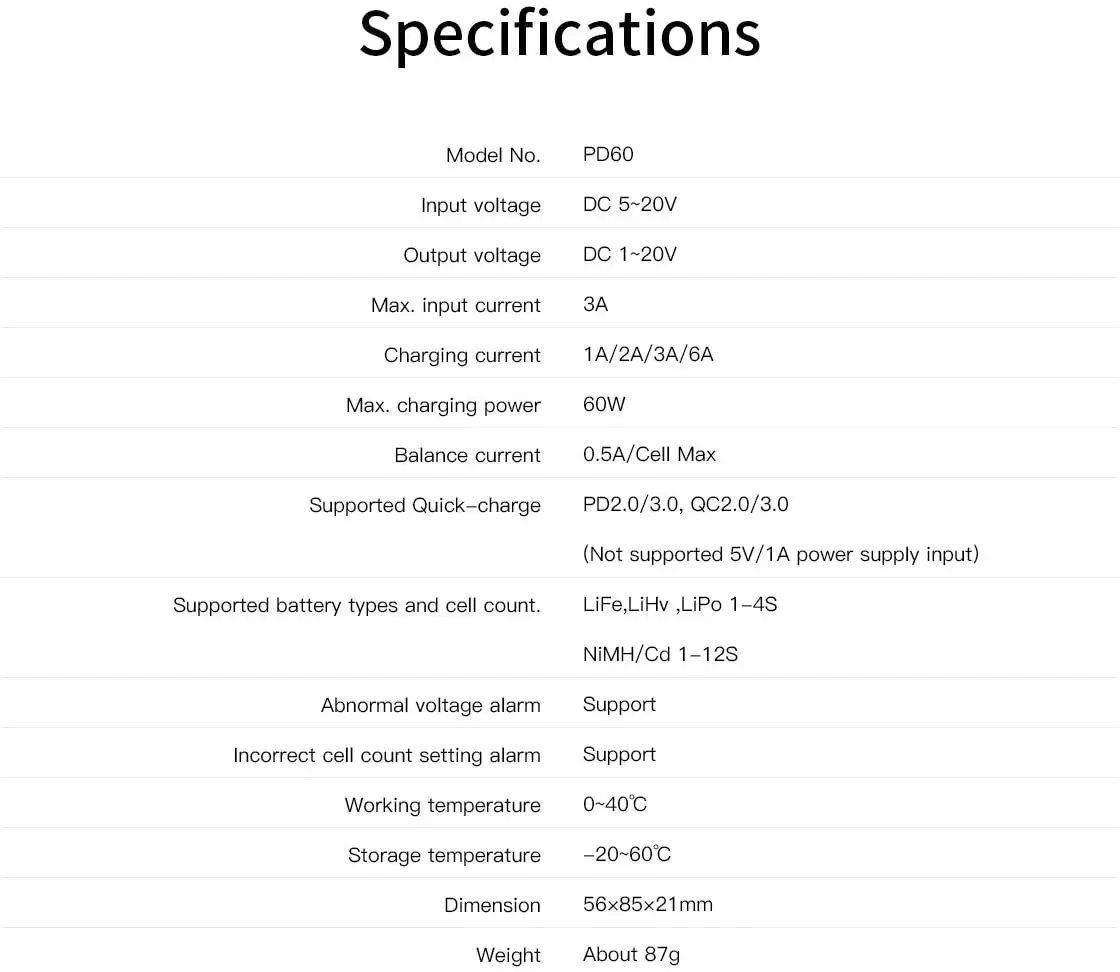Click the PD60 model number value
Image resolution: width=1120 pixels, height=972 pixels.
pyautogui.click(x=608, y=154)
